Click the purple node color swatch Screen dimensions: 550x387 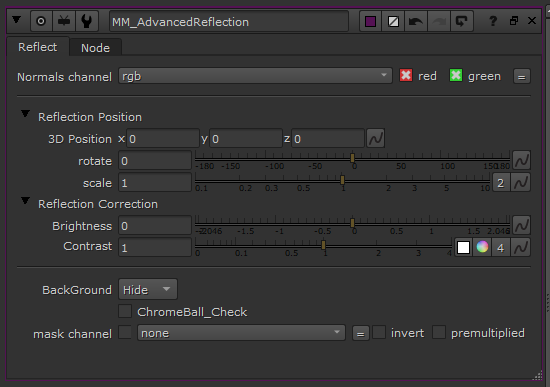[370, 22]
